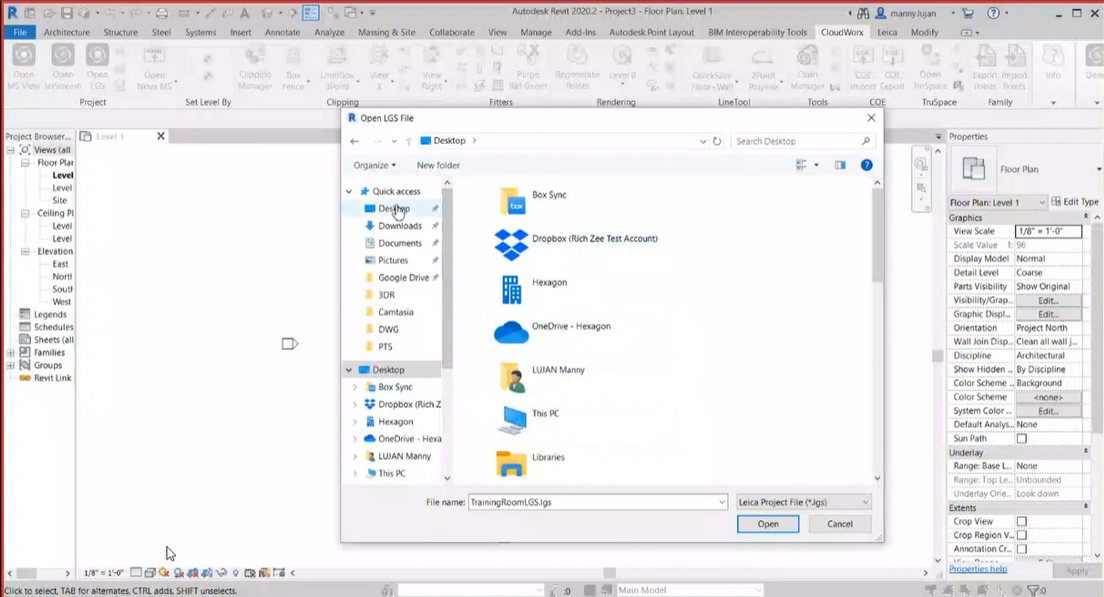1104x597 pixels.
Task: Open Nova MS ribbon tool
Action: 154,67
